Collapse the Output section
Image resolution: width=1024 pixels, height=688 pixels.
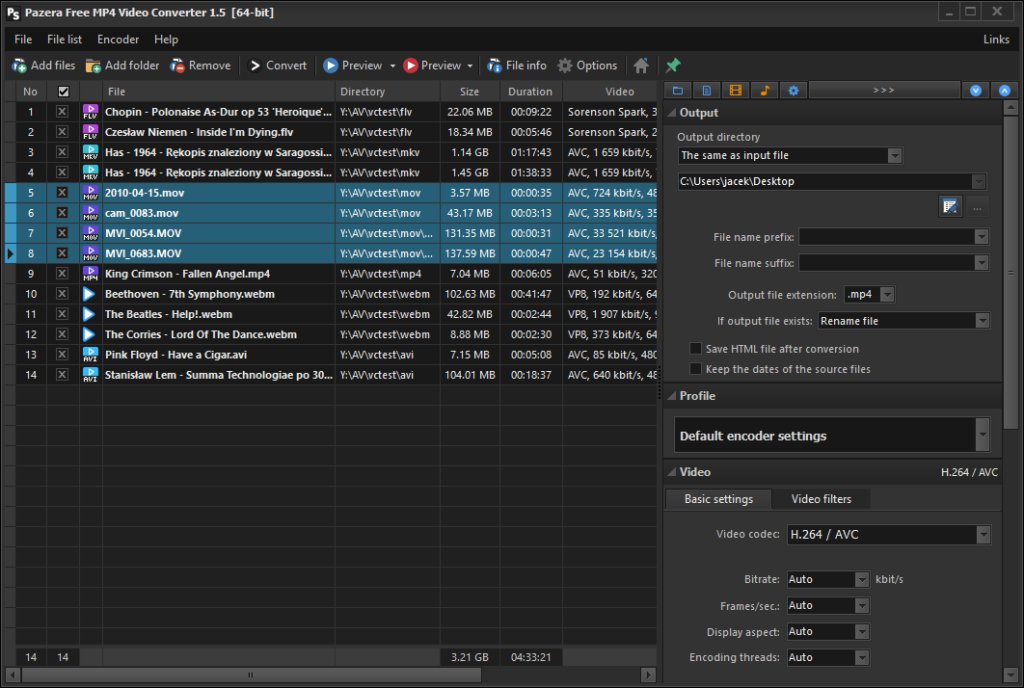point(671,112)
